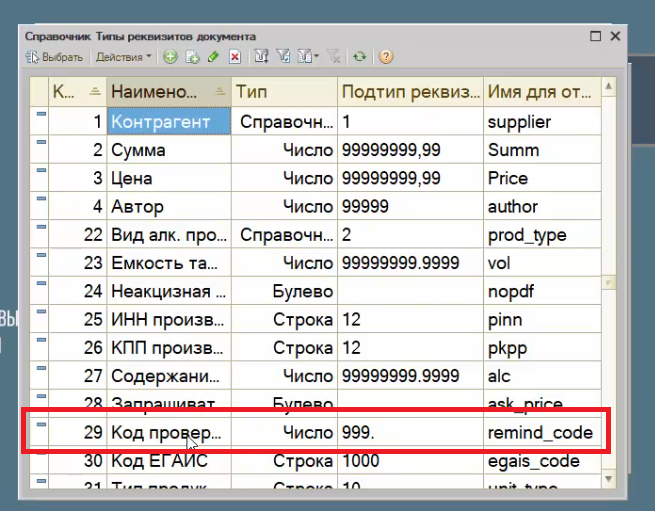Click the Copy item icon in toolbar
The image size is (655, 511).
tap(192, 58)
